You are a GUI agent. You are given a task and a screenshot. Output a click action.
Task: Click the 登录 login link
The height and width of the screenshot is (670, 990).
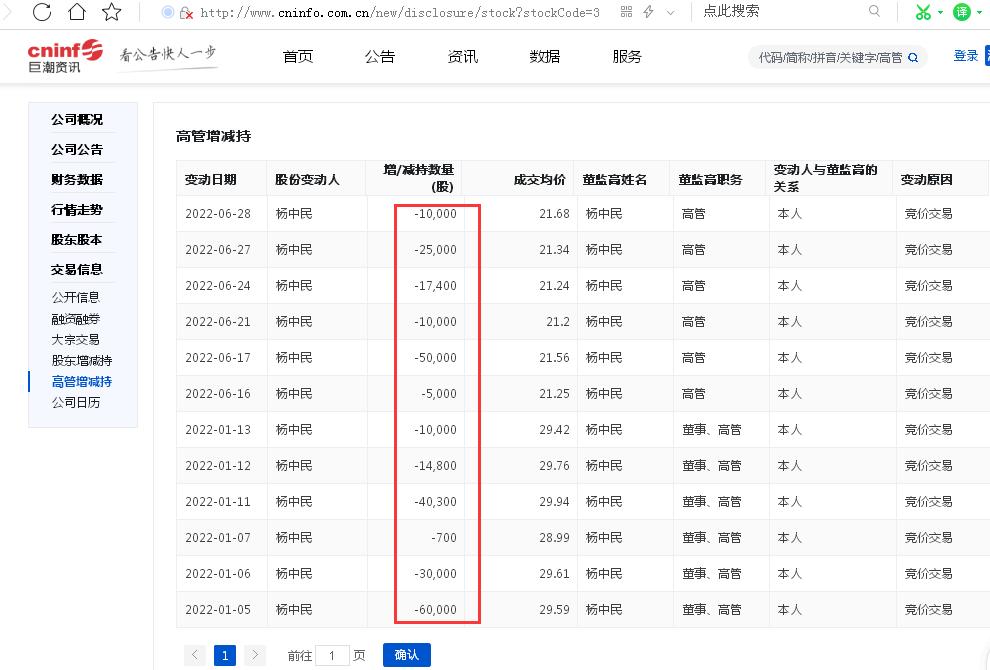(x=964, y=56)
